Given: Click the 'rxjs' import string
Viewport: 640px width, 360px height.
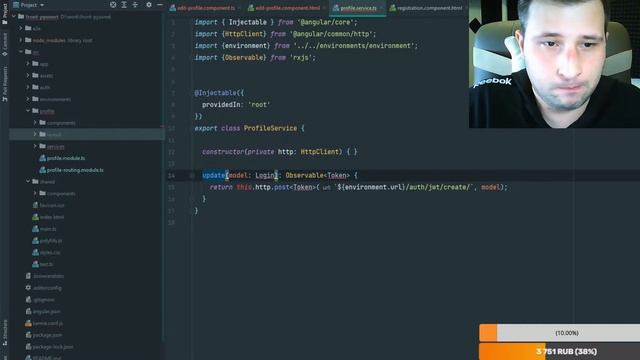Looking at the screenshot, I should point(301,58).
